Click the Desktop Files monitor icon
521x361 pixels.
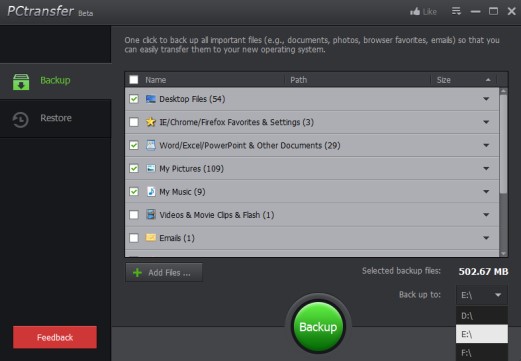(151, 99)
